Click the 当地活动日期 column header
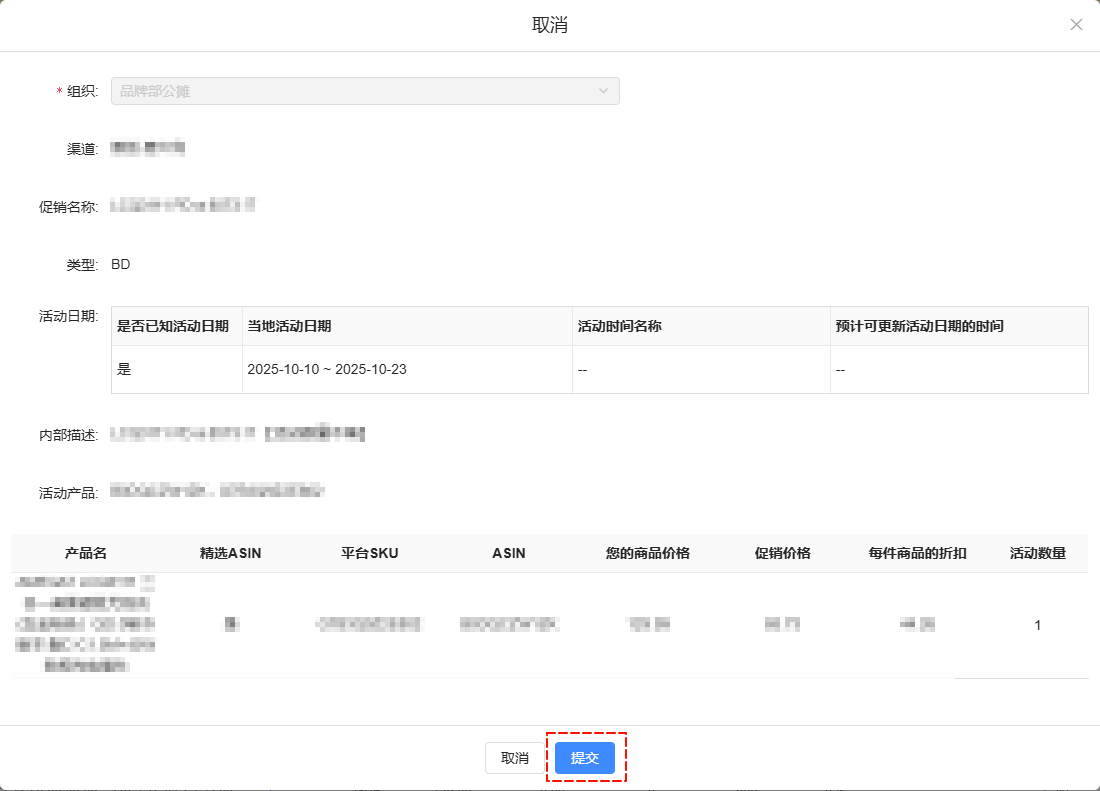 click(290, 326)
